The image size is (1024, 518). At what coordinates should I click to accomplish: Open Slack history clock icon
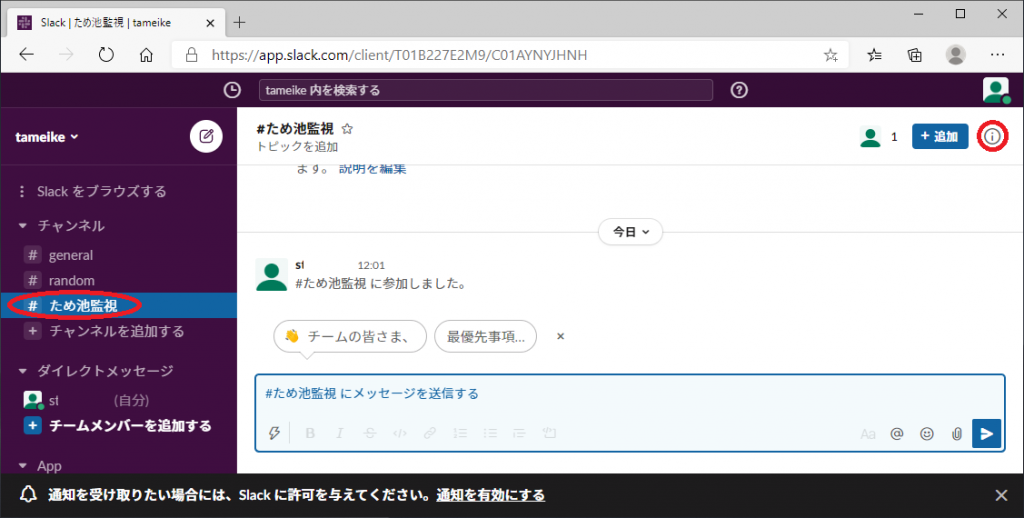pos(232,90)
